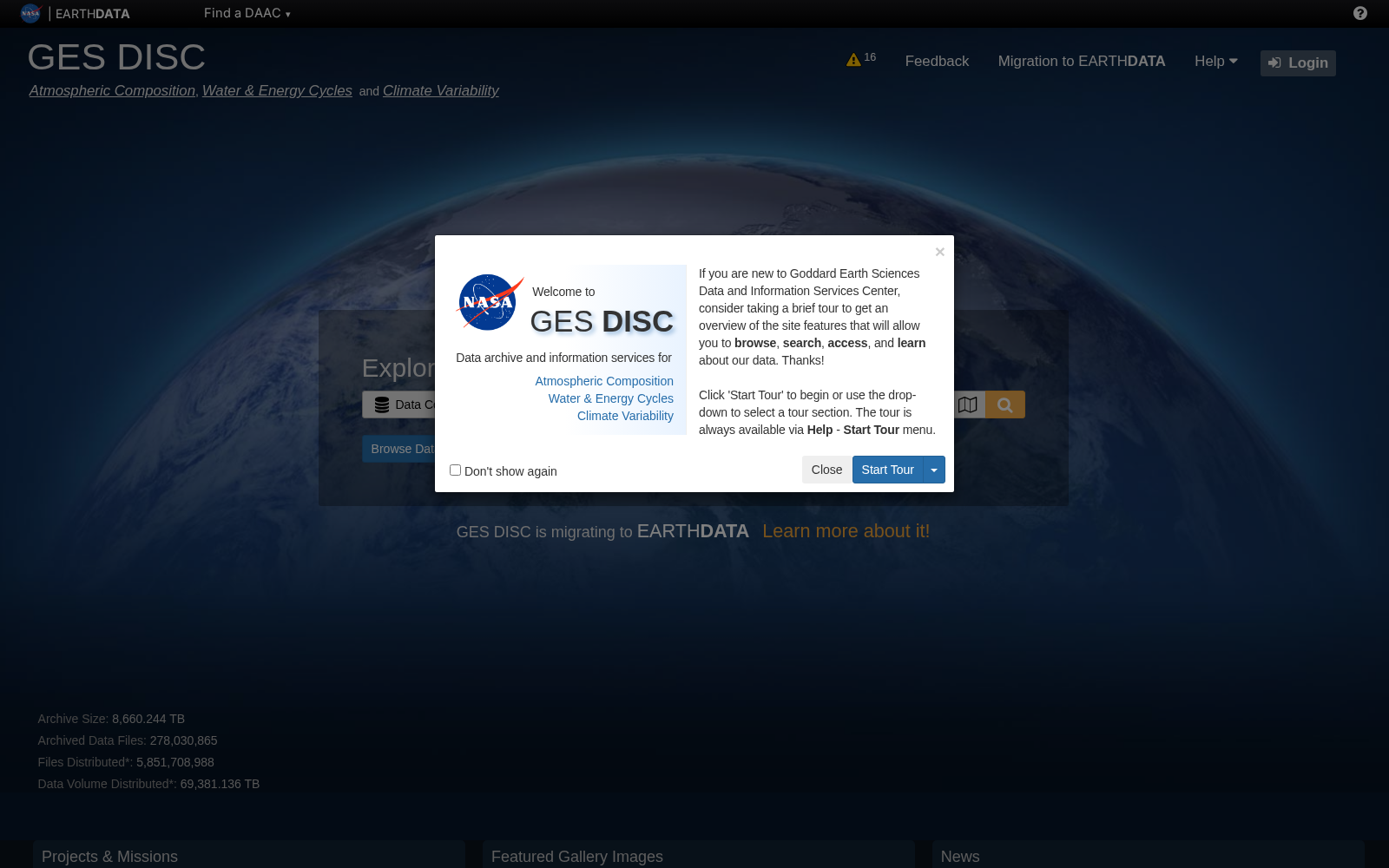1389x868 pixels.
Task: Click Files Distributed 5,851,708,988 text
Action: 126,762
